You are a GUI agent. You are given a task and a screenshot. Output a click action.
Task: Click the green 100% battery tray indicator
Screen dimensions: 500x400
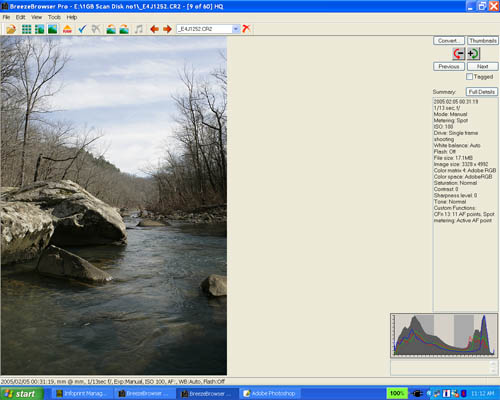coord(397,394)
